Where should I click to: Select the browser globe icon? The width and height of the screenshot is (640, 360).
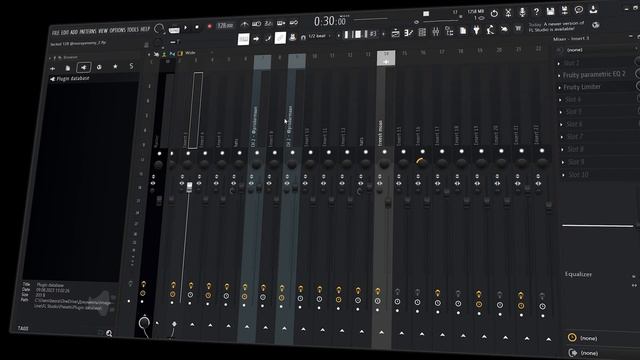[99, 67]
